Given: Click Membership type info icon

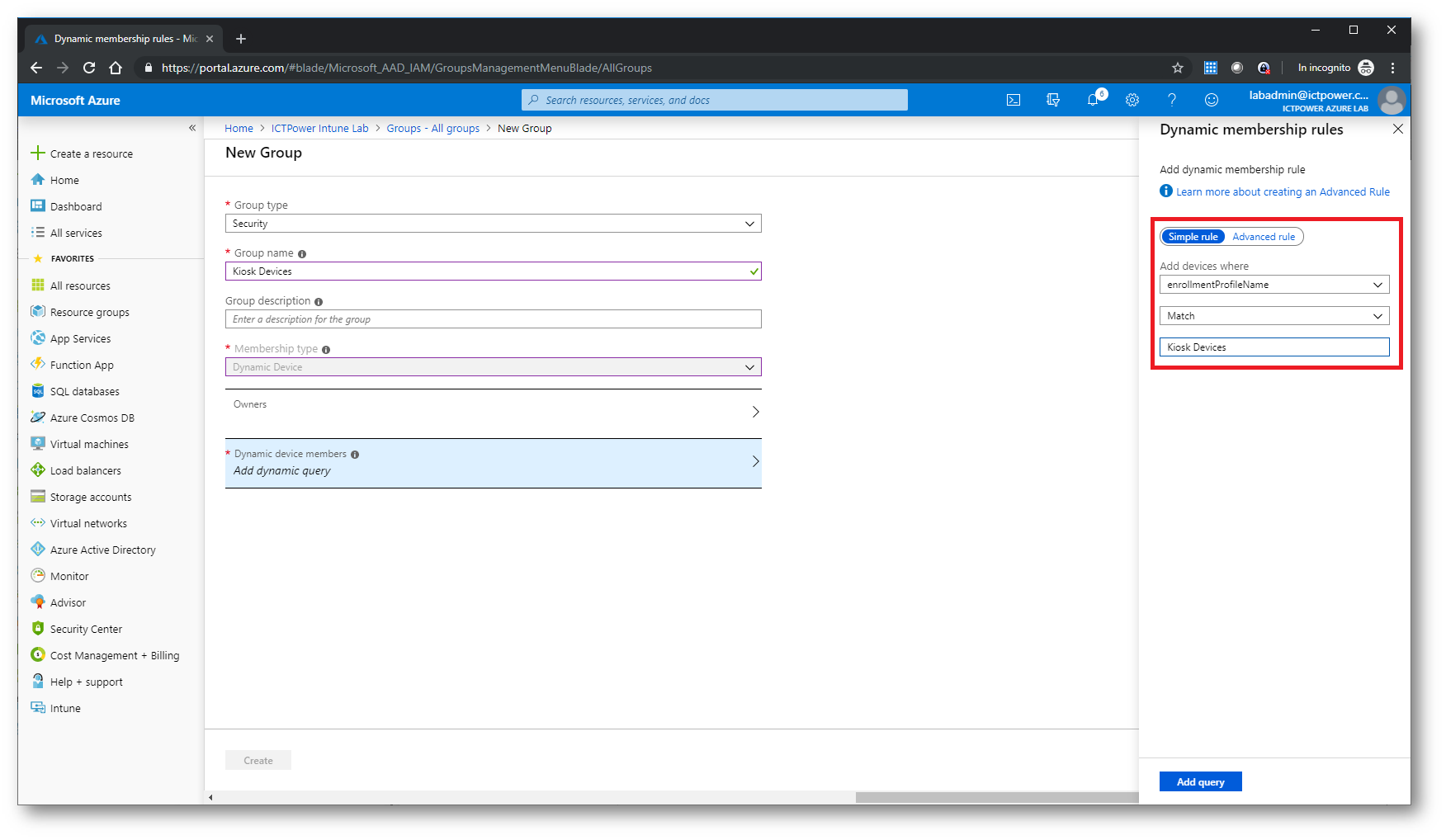Looking at the screenshot, I should click(326, 350).
